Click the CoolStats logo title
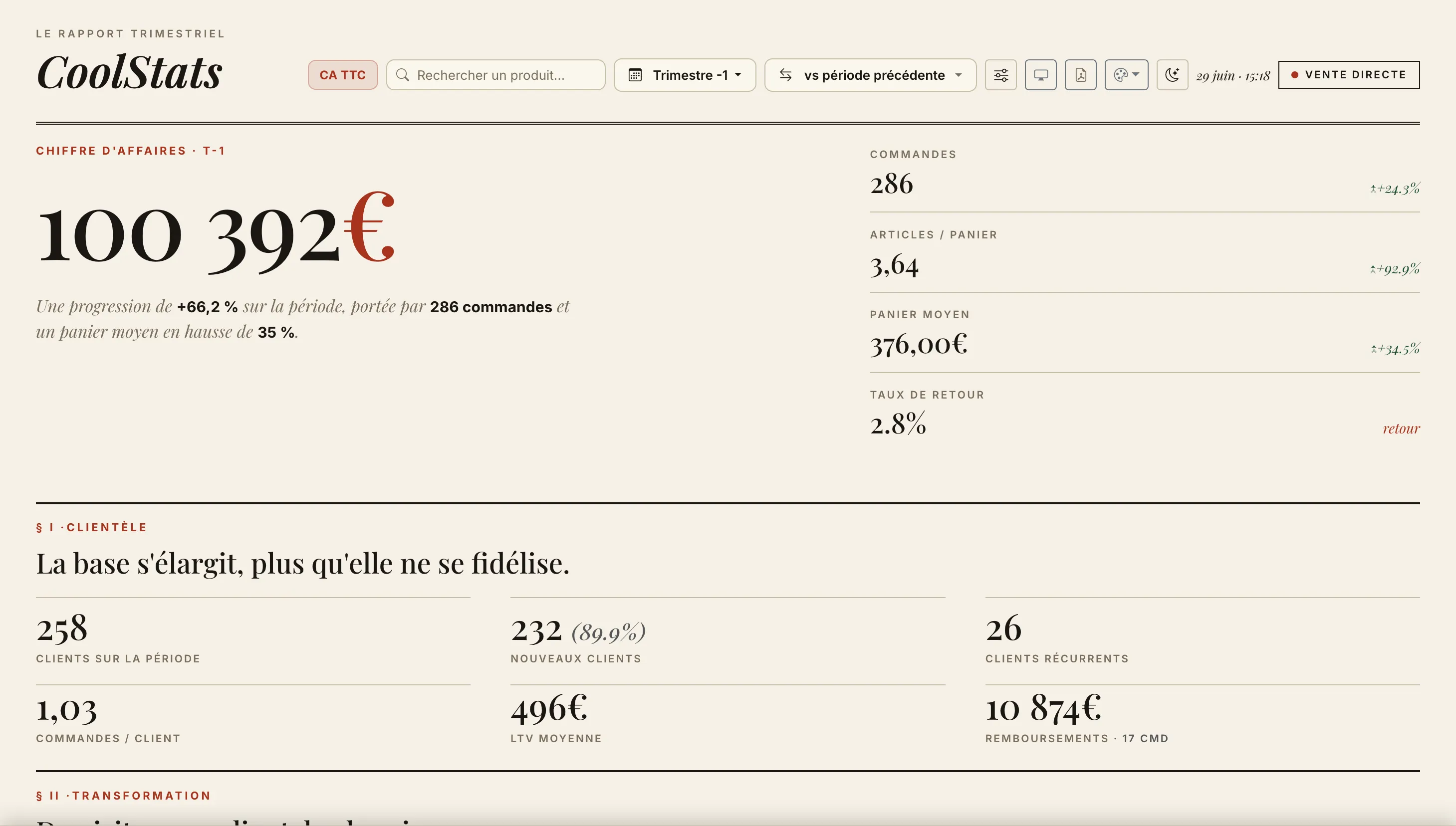1456x826 pixels. pos(129,72)
